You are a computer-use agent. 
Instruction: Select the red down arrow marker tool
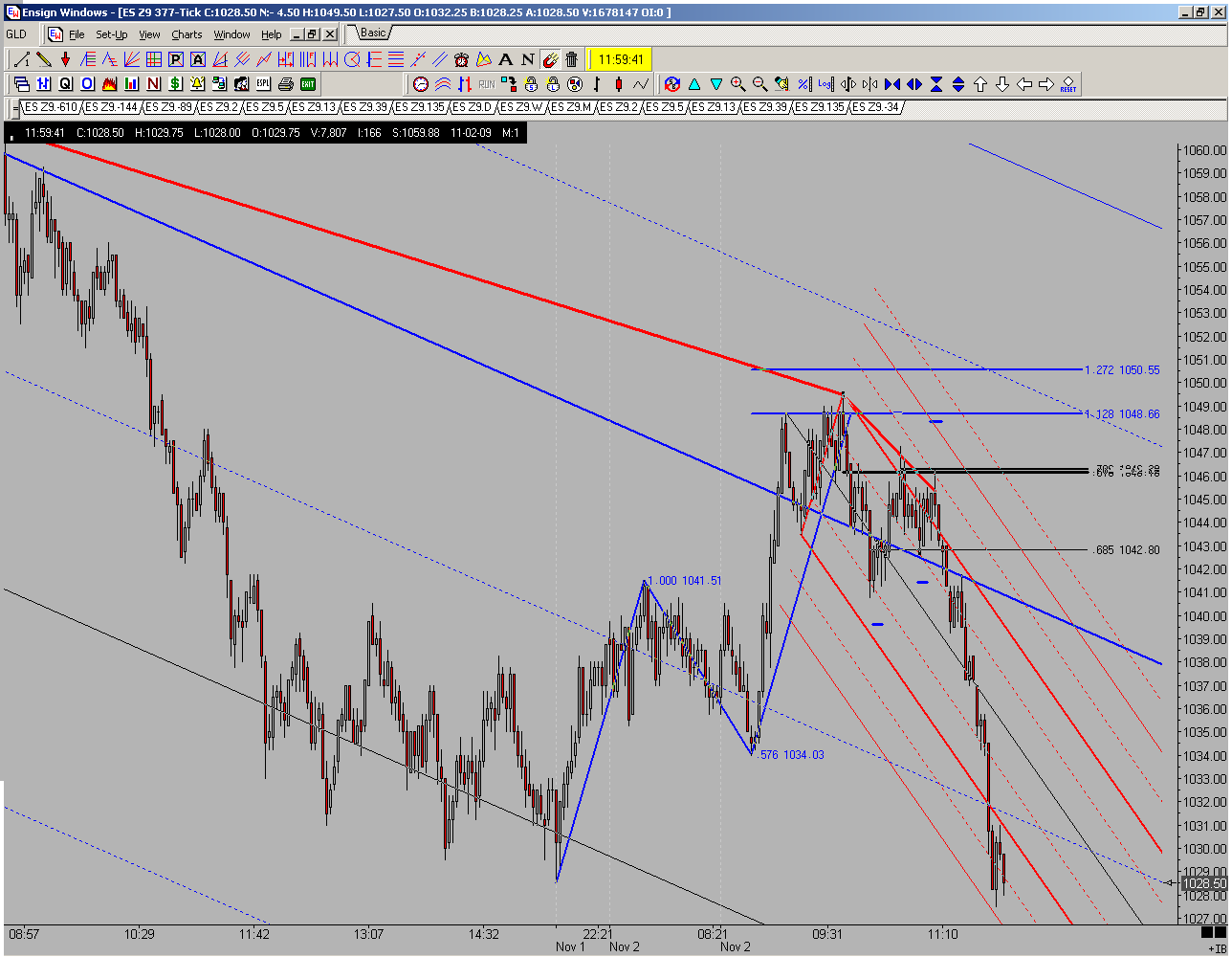(65, 59)
